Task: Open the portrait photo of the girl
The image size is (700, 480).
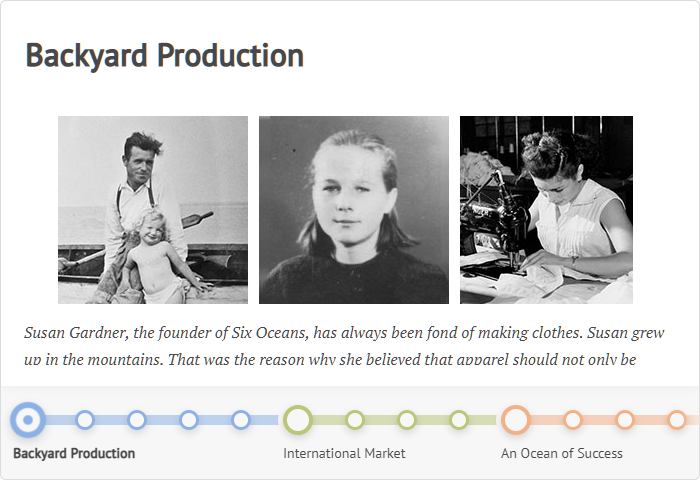Action: 354,210
